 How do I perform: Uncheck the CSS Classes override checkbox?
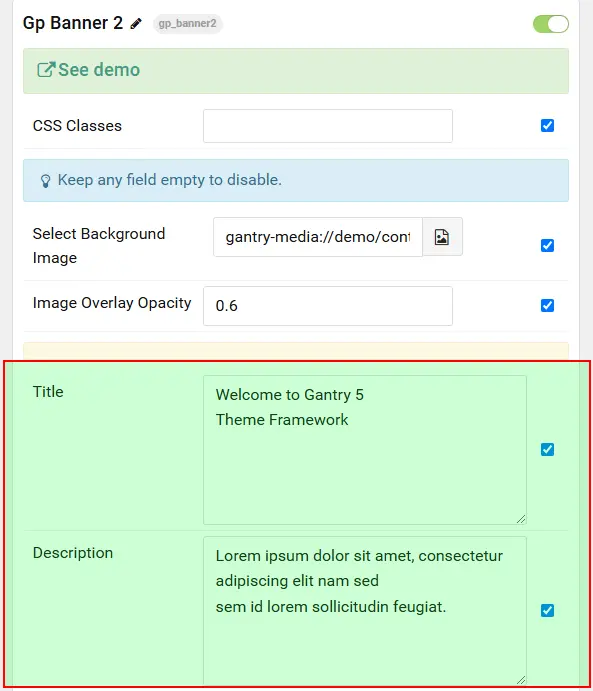pyautogui.click(x=547, y=126)
